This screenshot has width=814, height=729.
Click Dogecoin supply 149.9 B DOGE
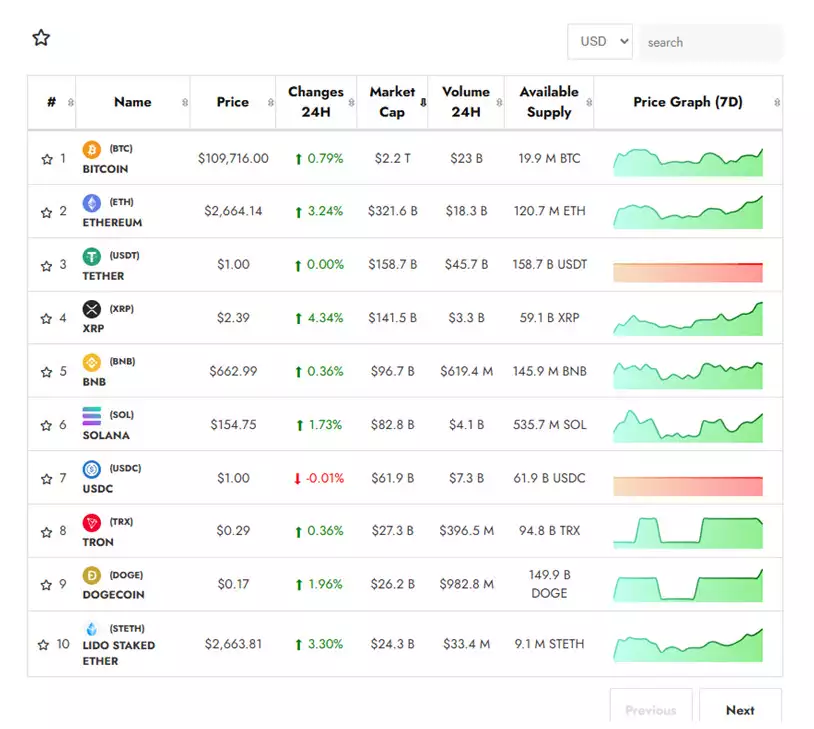pos(549,584)
